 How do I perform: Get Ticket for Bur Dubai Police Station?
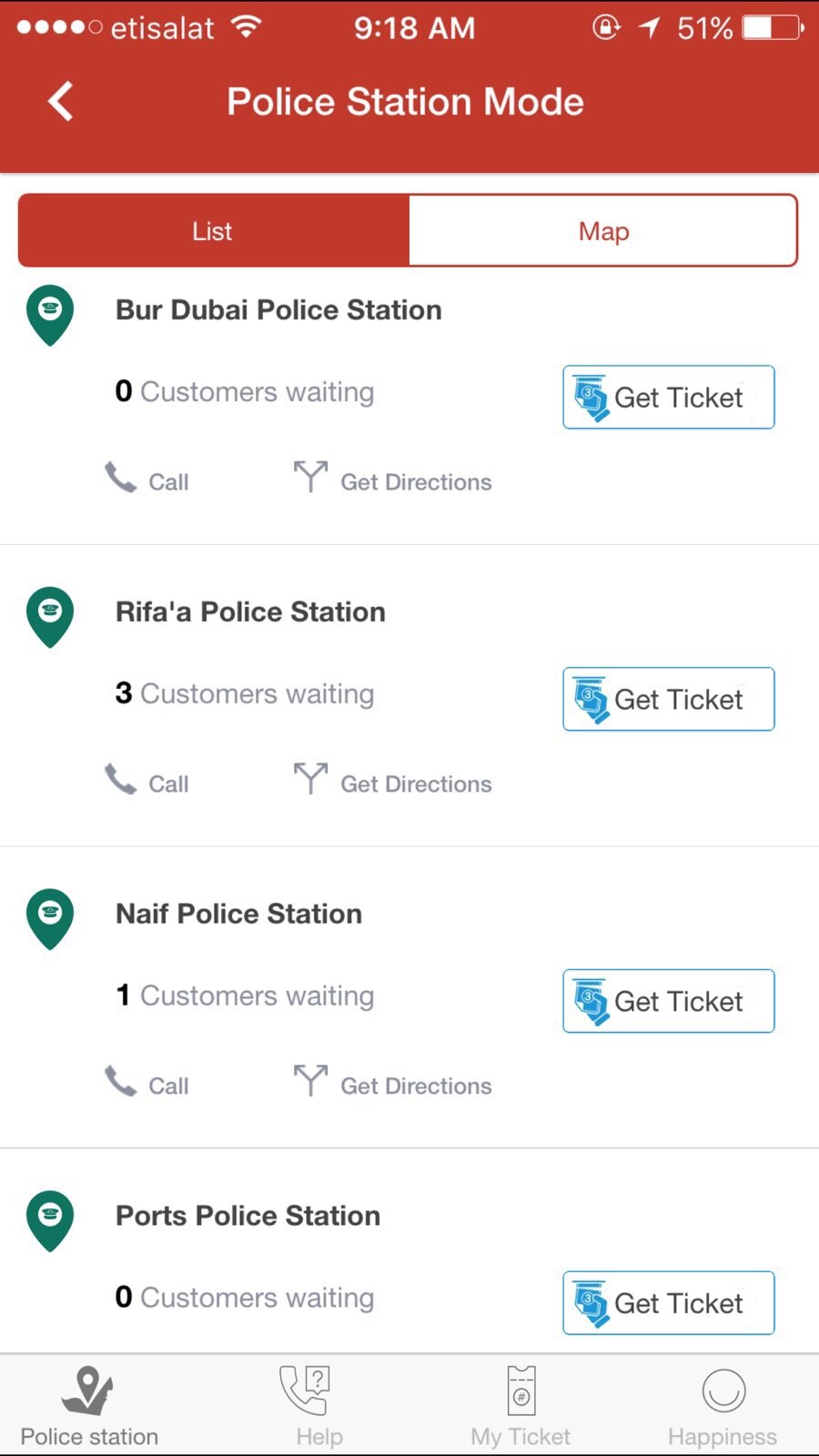[669, 397]
